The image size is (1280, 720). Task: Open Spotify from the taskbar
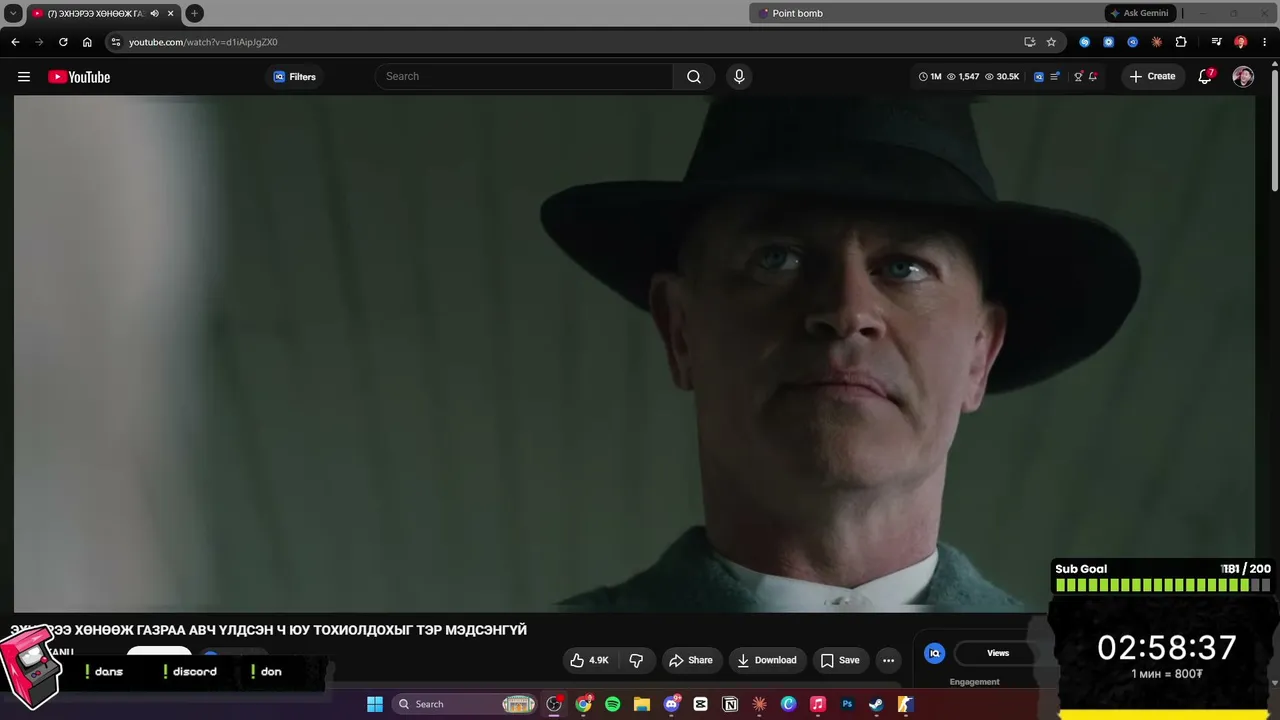(613, 704)
